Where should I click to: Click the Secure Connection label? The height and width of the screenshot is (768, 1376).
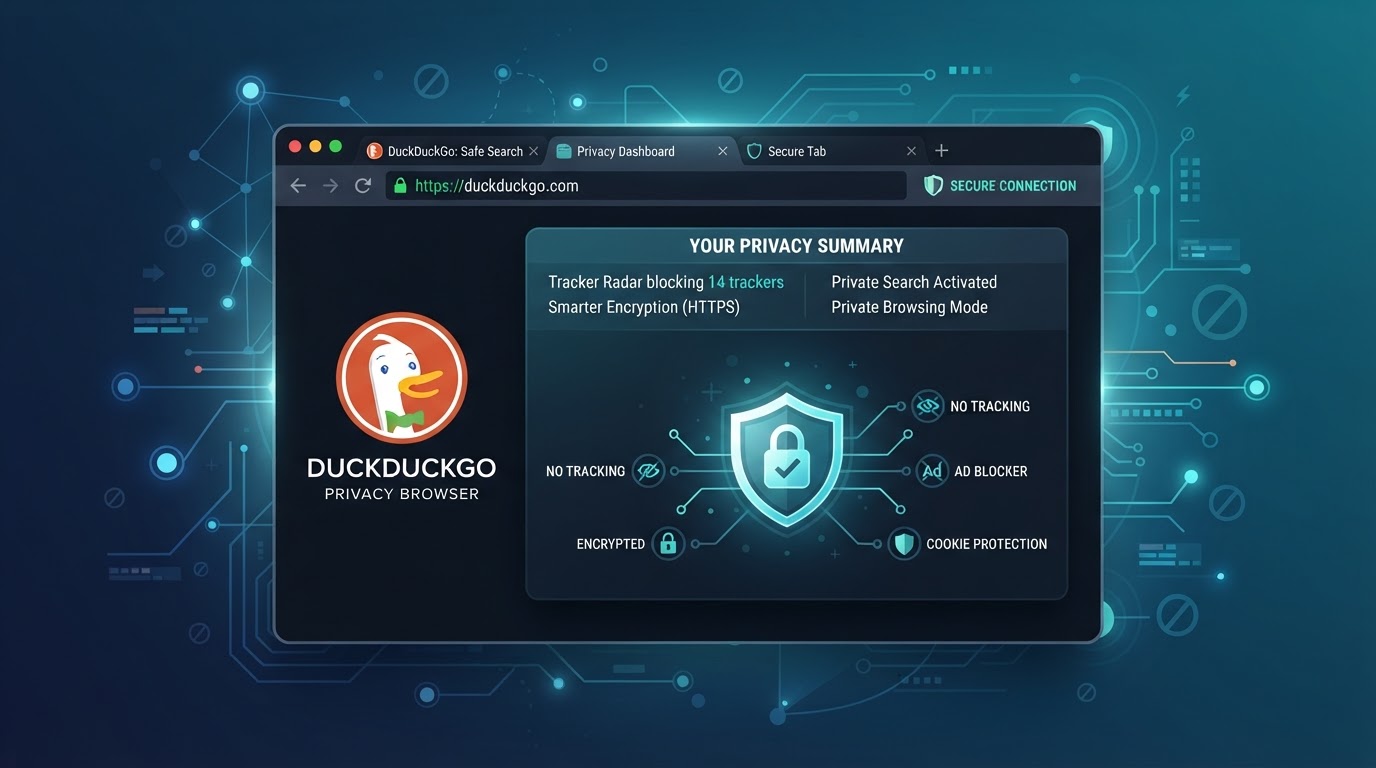[x=1013, y=186]
